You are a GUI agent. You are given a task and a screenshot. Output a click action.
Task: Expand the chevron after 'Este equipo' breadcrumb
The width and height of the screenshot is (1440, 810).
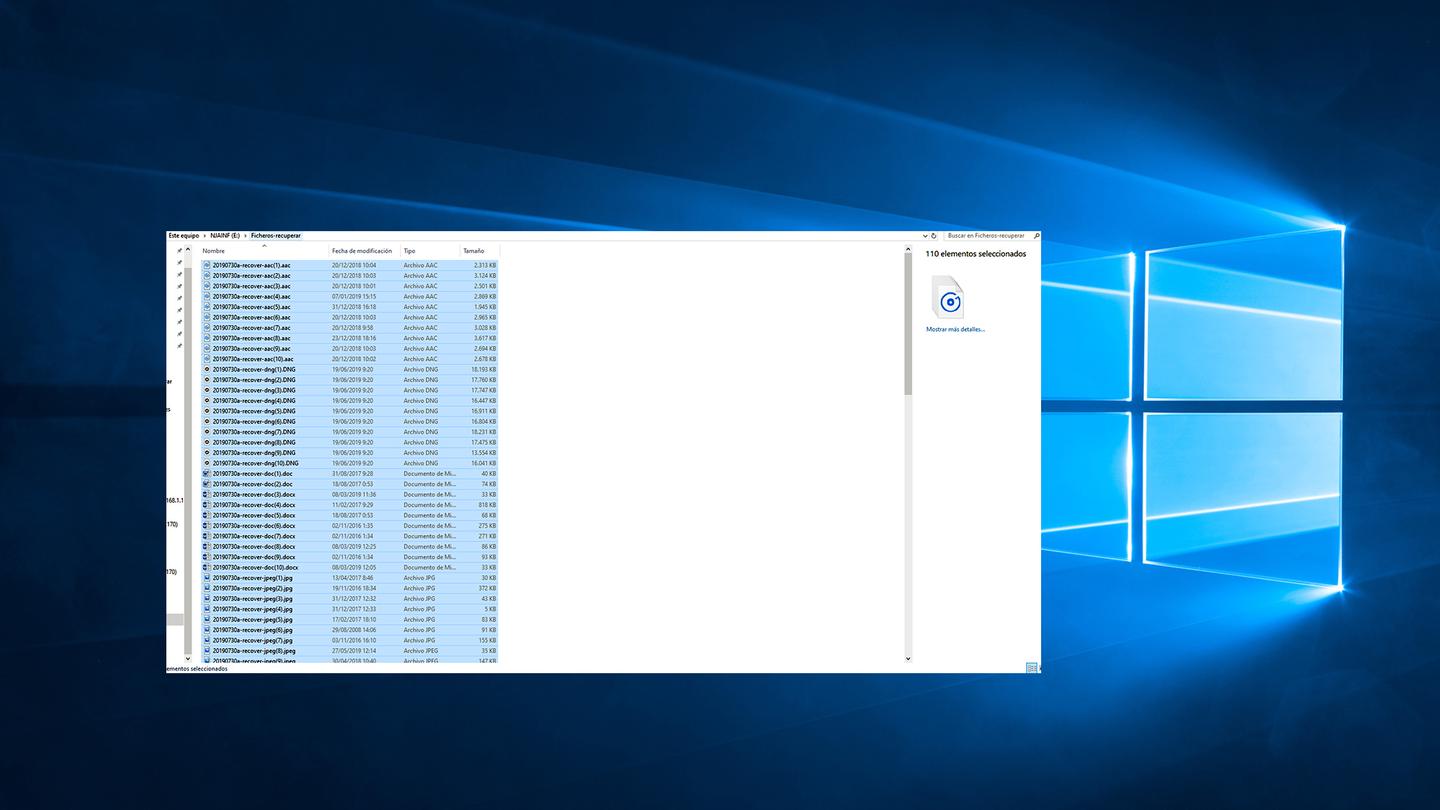click(x=205, y=236)
